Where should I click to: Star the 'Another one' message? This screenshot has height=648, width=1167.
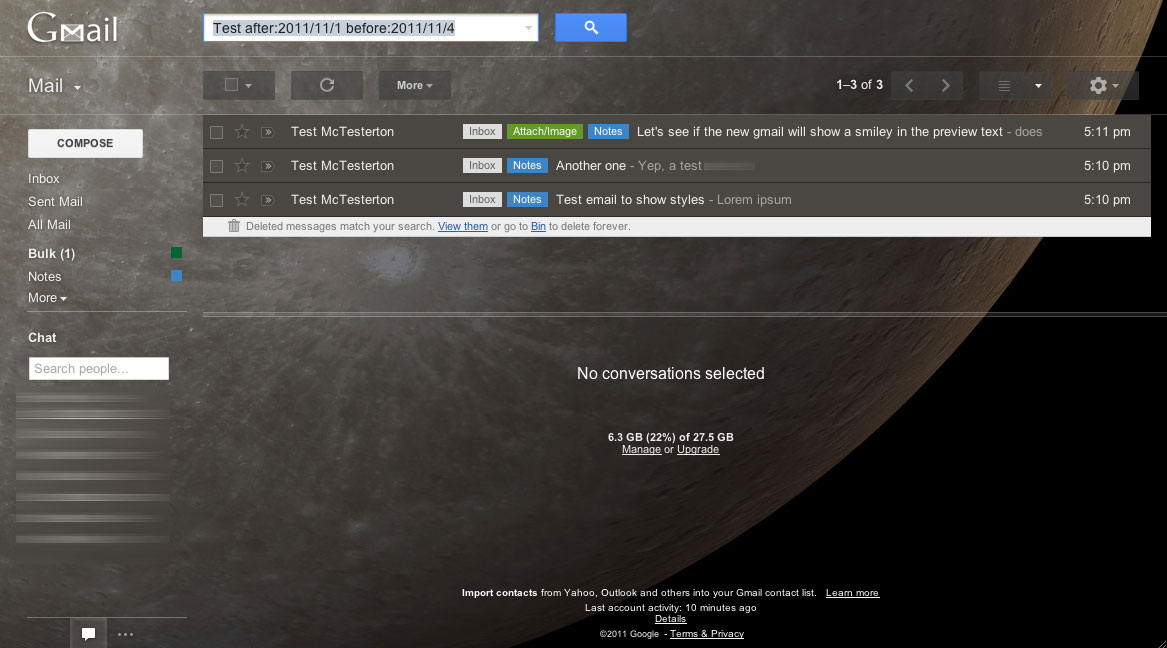[x=242, y=166]
